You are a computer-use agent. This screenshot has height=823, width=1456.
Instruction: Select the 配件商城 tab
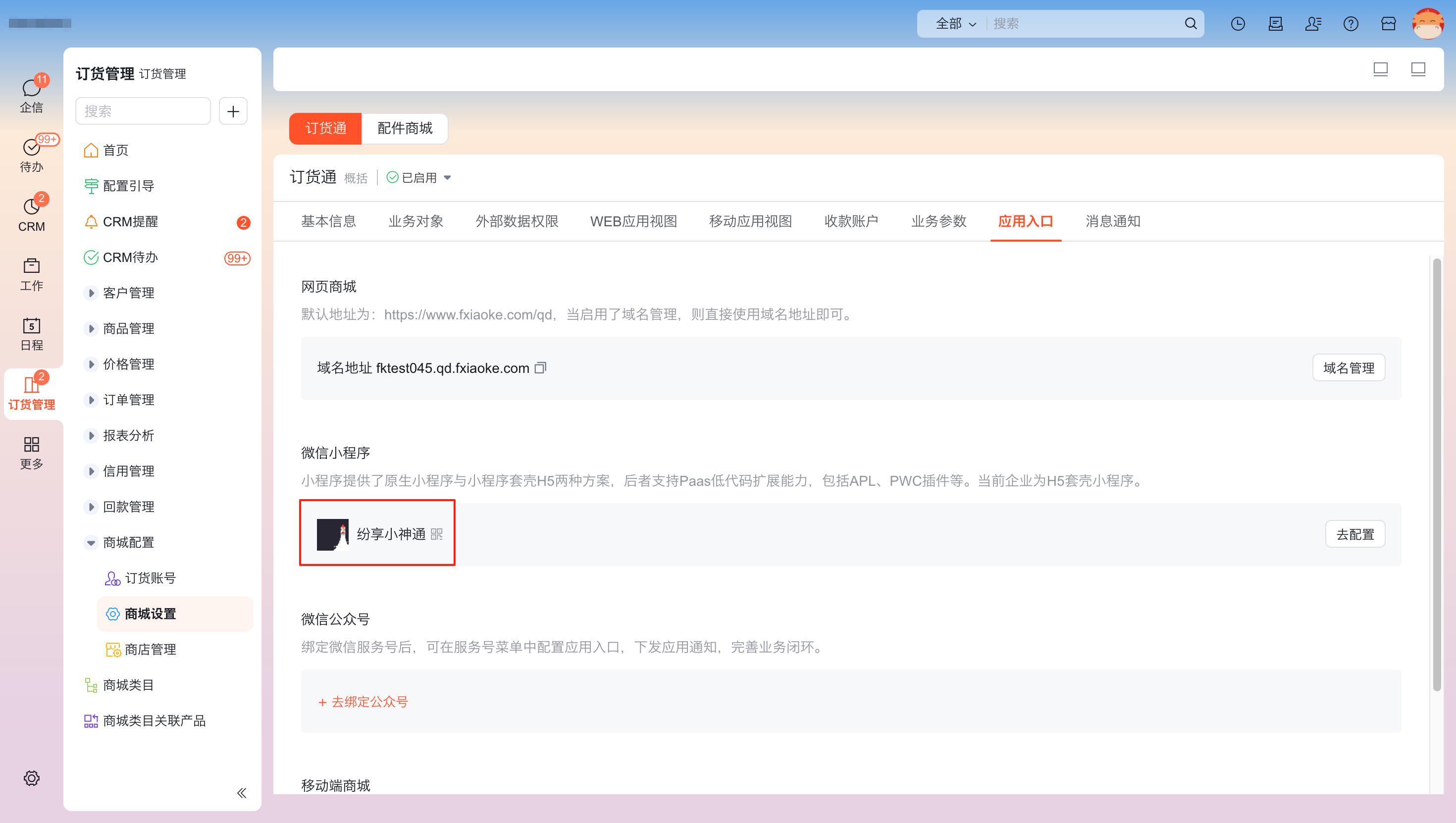(405, 128)
